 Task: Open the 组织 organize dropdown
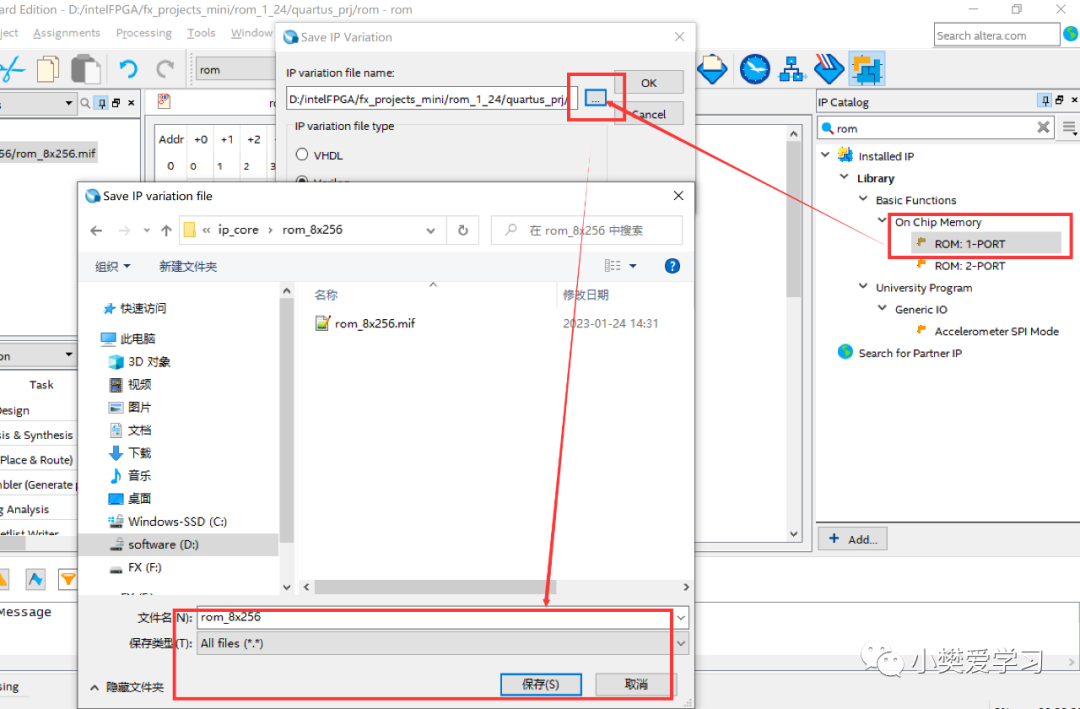tap(112, 267)
